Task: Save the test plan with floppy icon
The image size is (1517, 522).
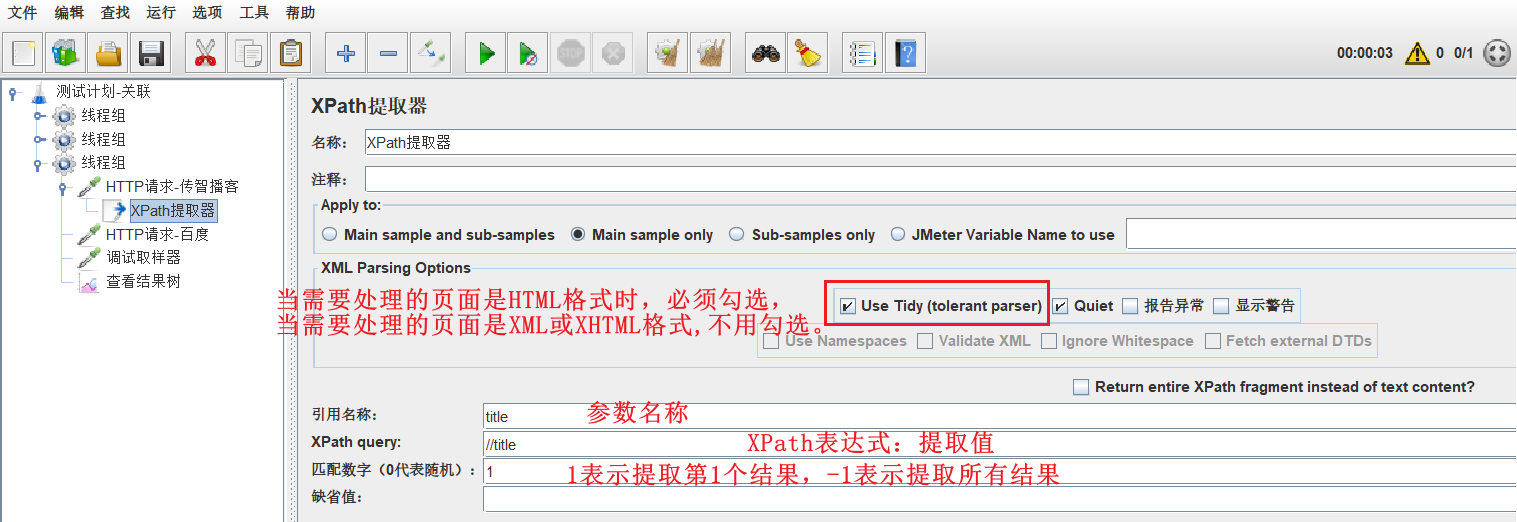Action: [x=151, y=53]
